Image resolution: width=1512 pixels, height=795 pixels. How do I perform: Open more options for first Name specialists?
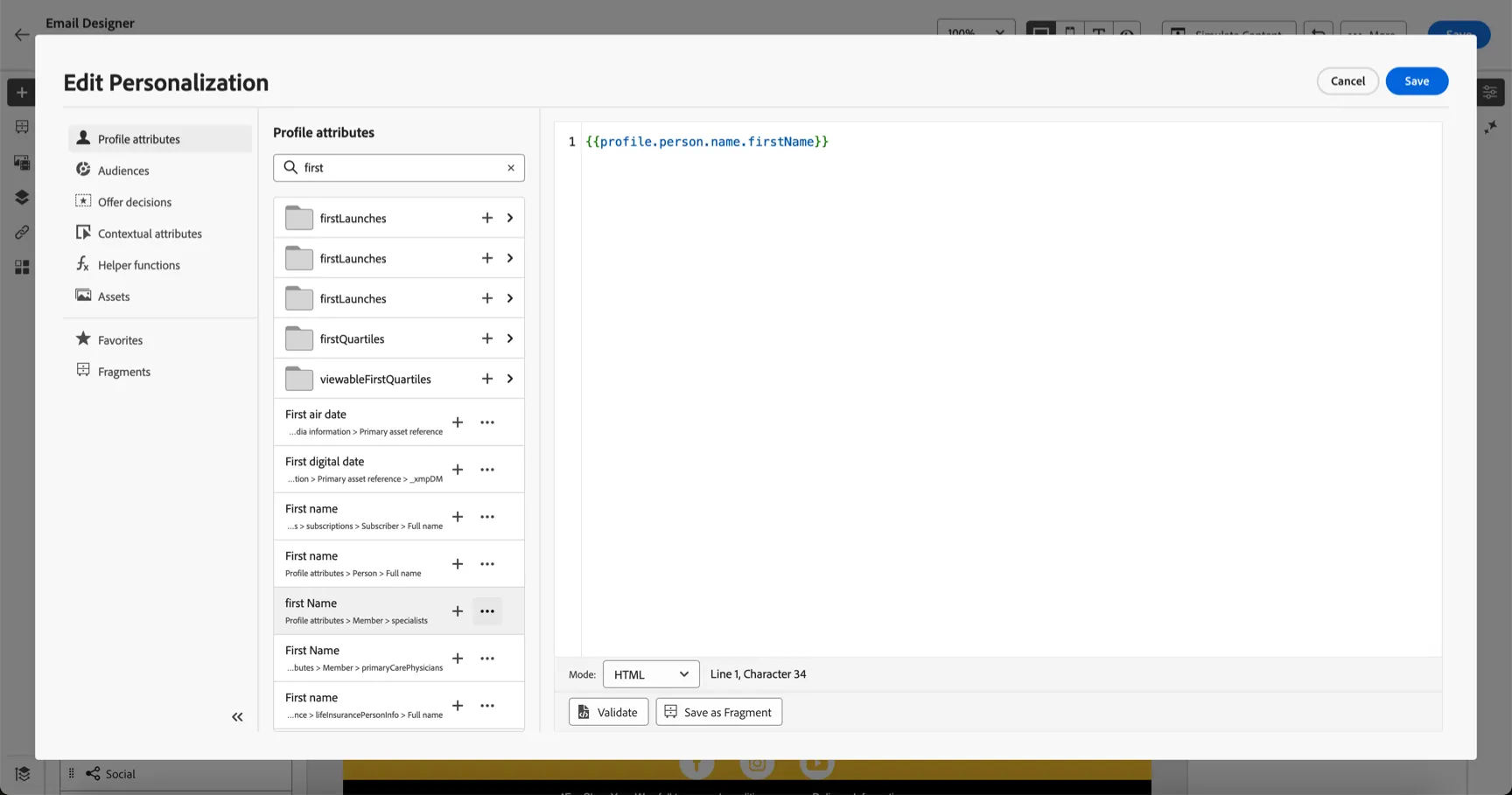(487, 611)
